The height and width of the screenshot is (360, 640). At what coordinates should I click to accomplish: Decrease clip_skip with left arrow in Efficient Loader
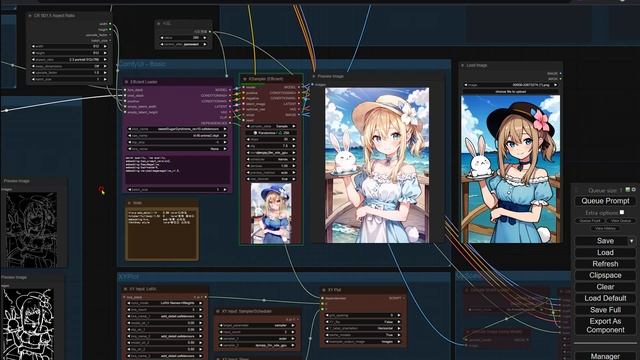130,142
